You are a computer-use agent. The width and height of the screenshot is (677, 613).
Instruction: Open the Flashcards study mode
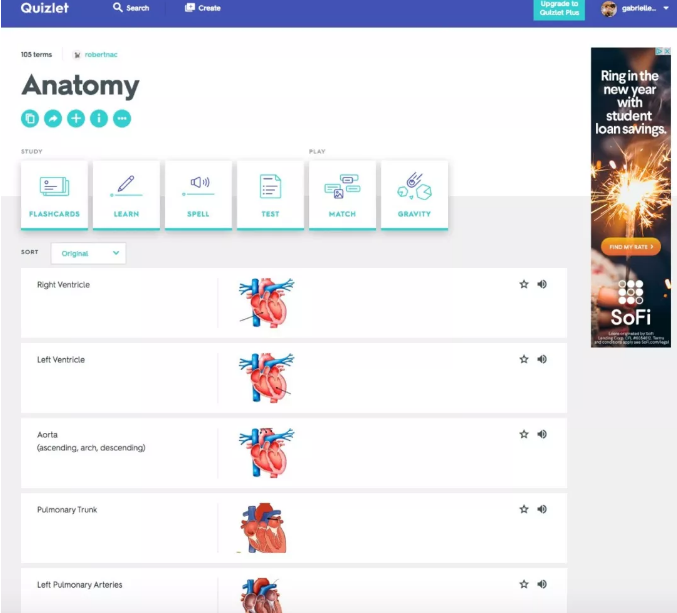tap(54, 195)
